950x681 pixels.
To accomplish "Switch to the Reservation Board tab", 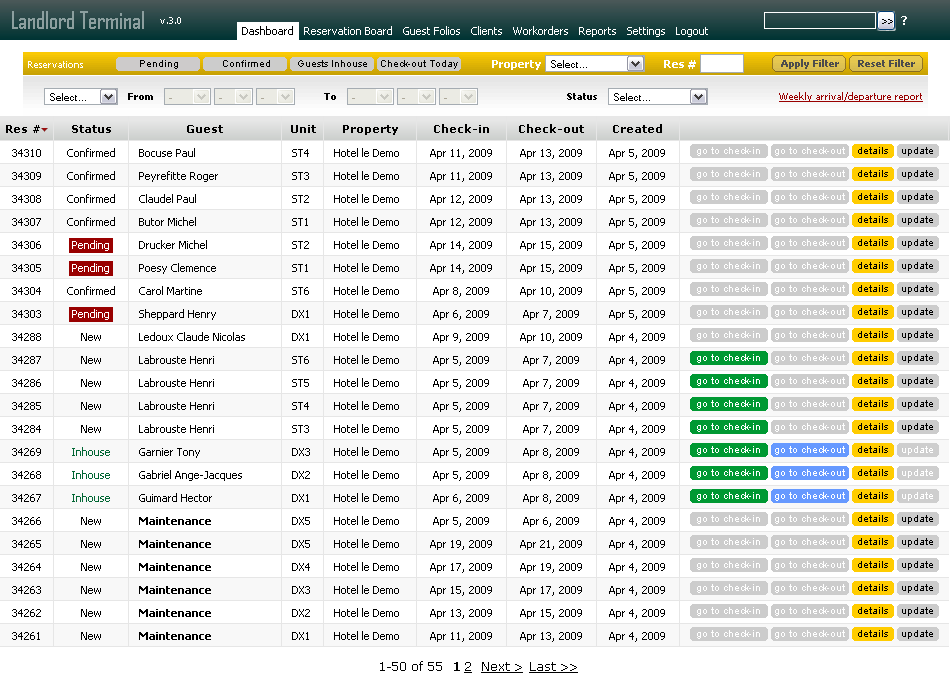I will pyautogui.click(x=347, y=31).
